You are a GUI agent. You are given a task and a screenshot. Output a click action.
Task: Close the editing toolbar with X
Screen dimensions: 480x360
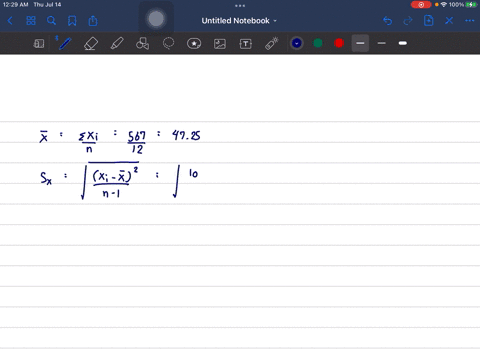pos(449,21)
